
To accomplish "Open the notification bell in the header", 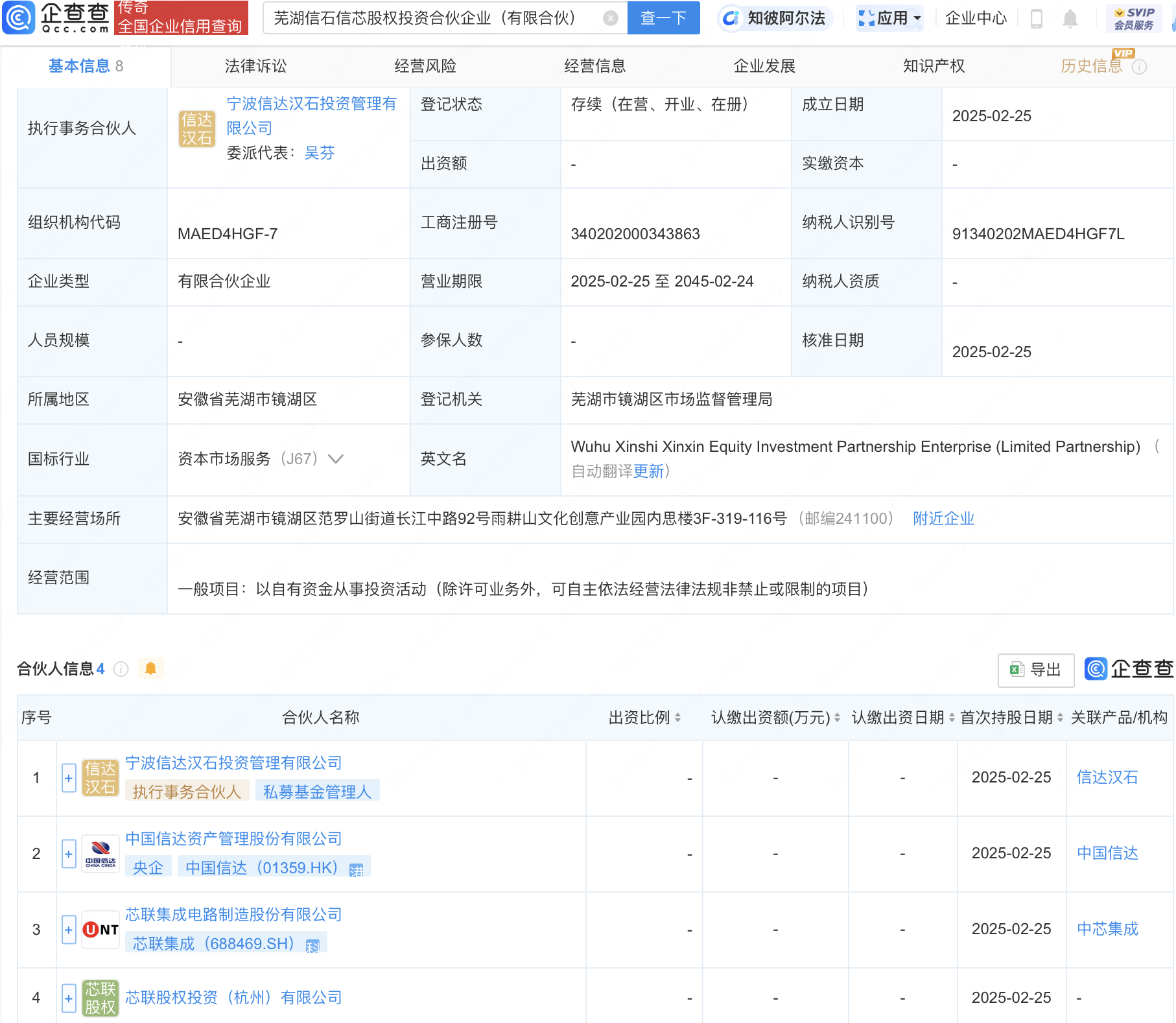I will point(1070,19).
